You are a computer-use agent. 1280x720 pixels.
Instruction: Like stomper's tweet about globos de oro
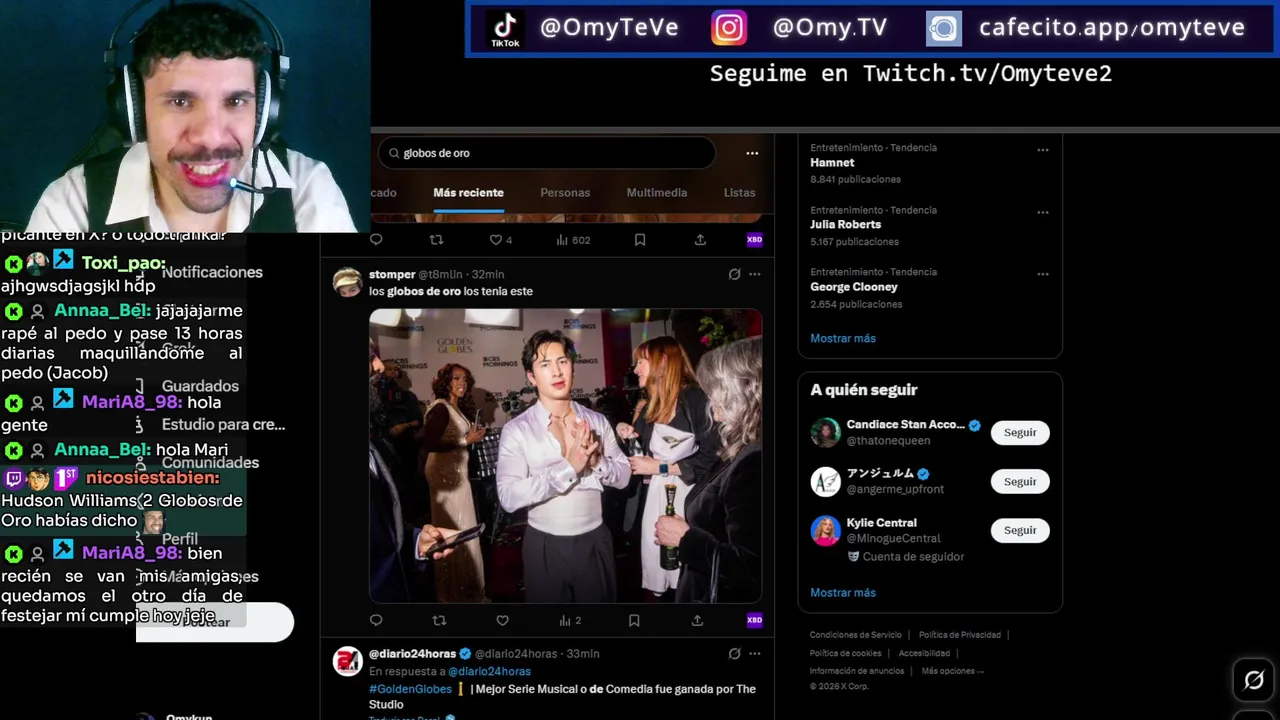[502, 620]
